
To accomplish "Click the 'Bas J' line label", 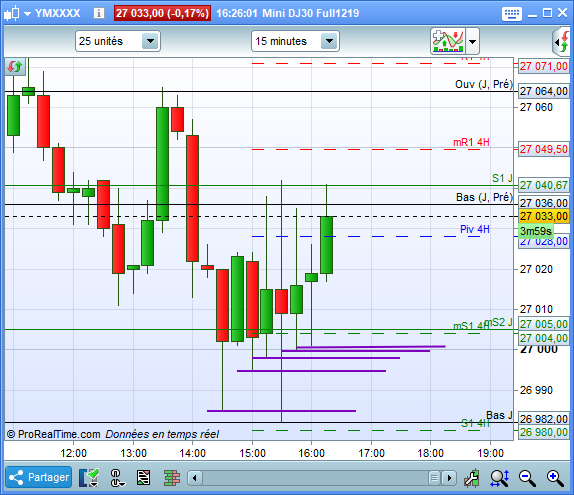I will [x=499, y=415].
